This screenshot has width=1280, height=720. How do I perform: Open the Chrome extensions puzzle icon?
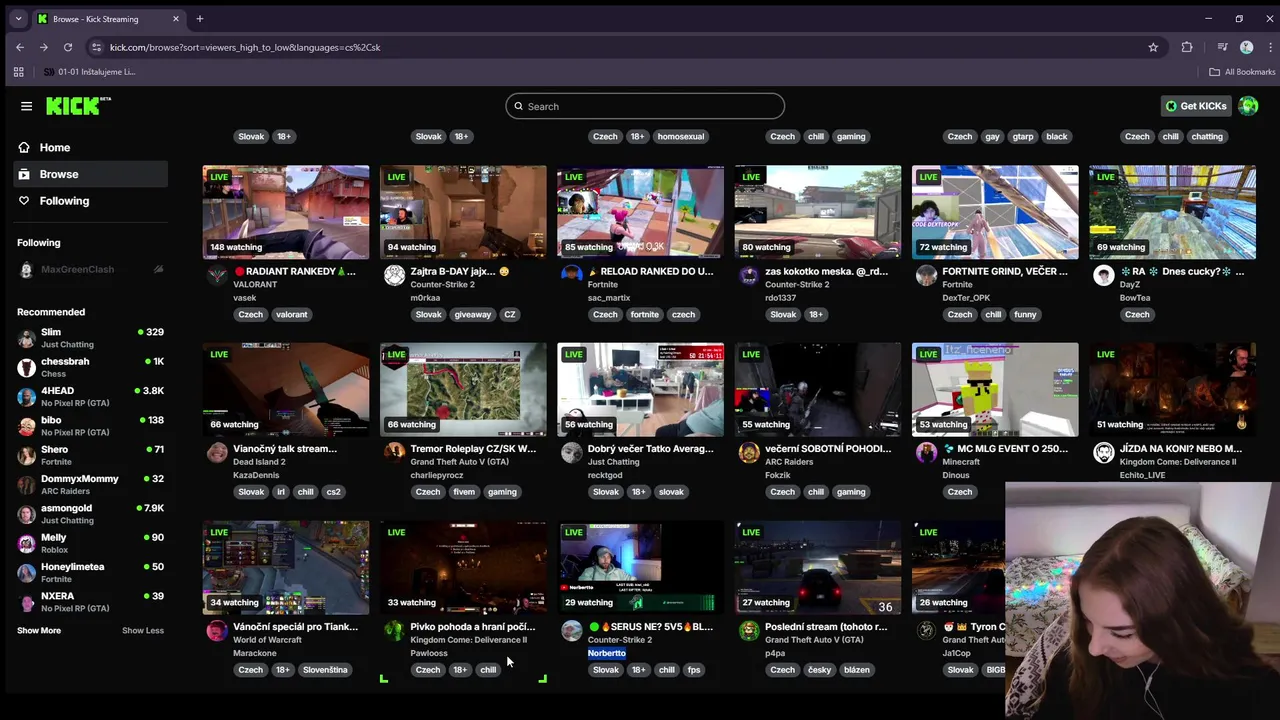(x=1187, y=47)
